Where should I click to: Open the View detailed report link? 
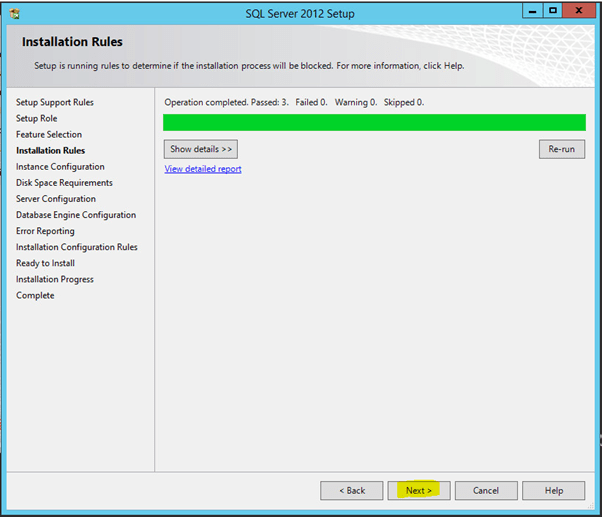coord(203,169)
